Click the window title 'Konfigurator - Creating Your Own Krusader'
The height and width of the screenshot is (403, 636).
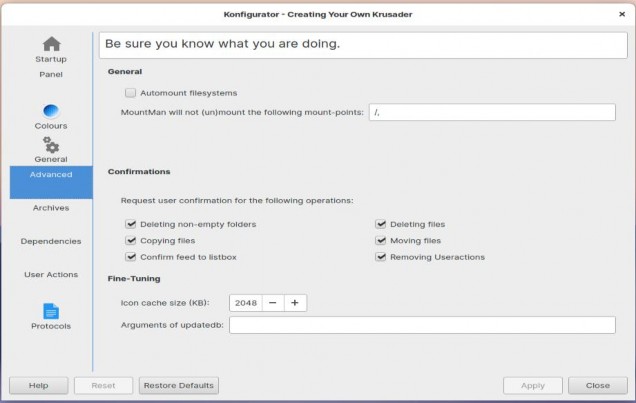click(318, 14)
